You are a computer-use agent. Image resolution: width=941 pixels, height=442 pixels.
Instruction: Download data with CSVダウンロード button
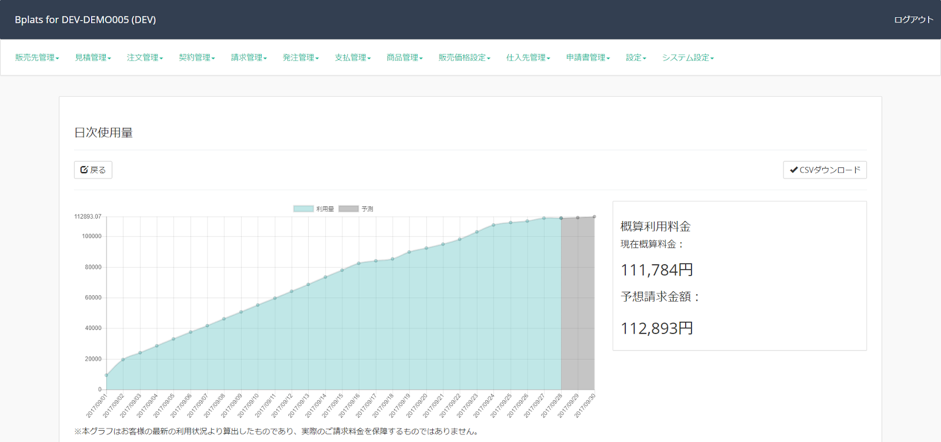pos(825,170)
